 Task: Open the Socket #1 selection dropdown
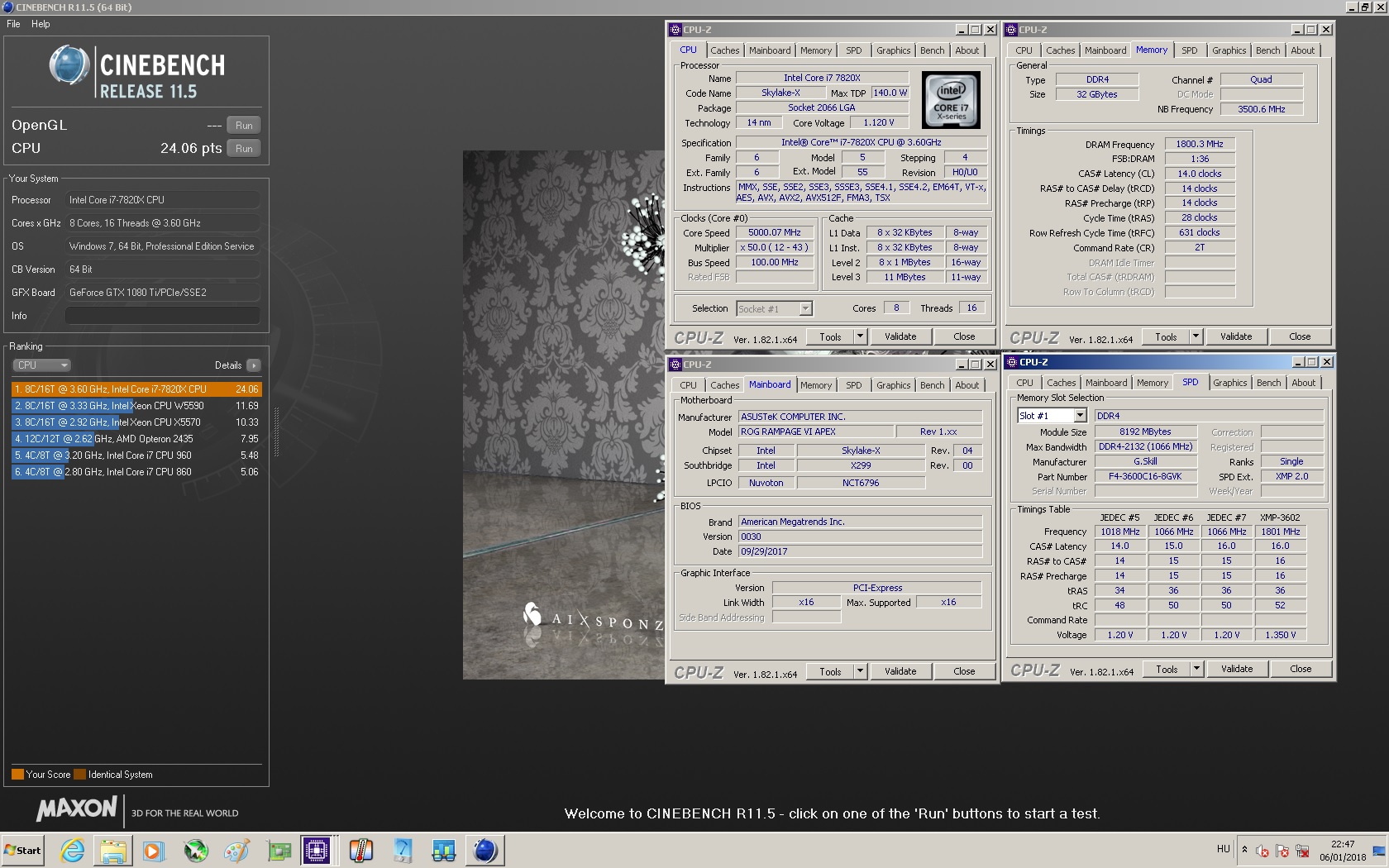pyautogui.click(x=775, y=309)
